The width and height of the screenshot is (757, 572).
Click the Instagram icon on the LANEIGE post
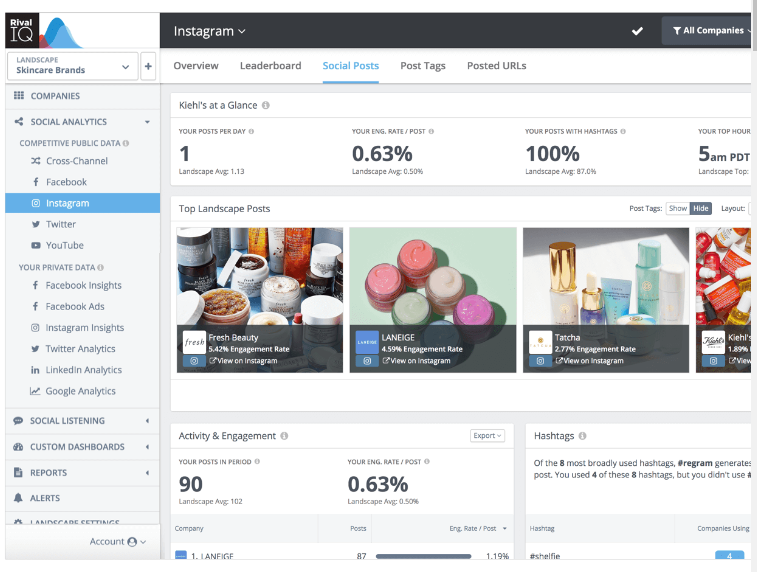[x=367, y=361]
